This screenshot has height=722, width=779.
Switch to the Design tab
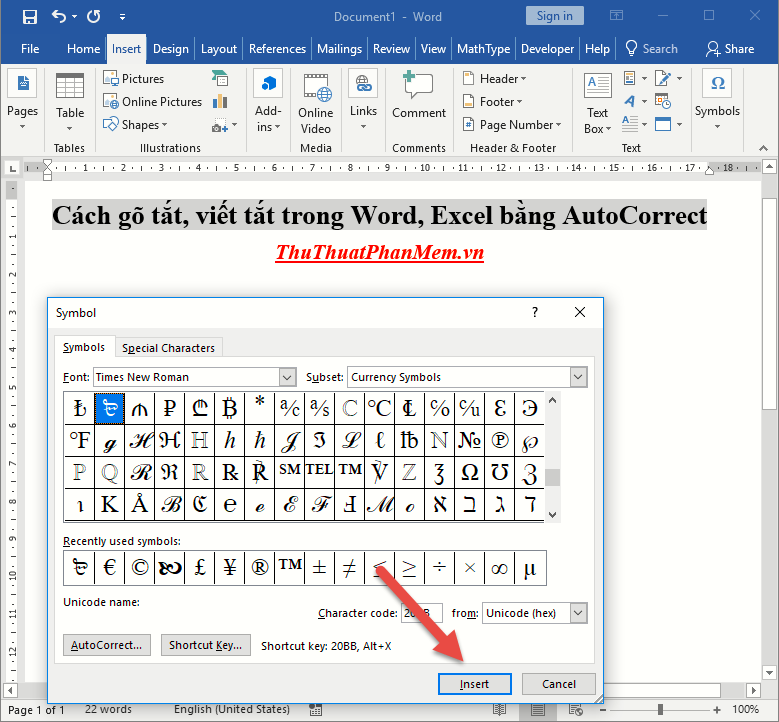pyautogui.click(x=170, y=49)
